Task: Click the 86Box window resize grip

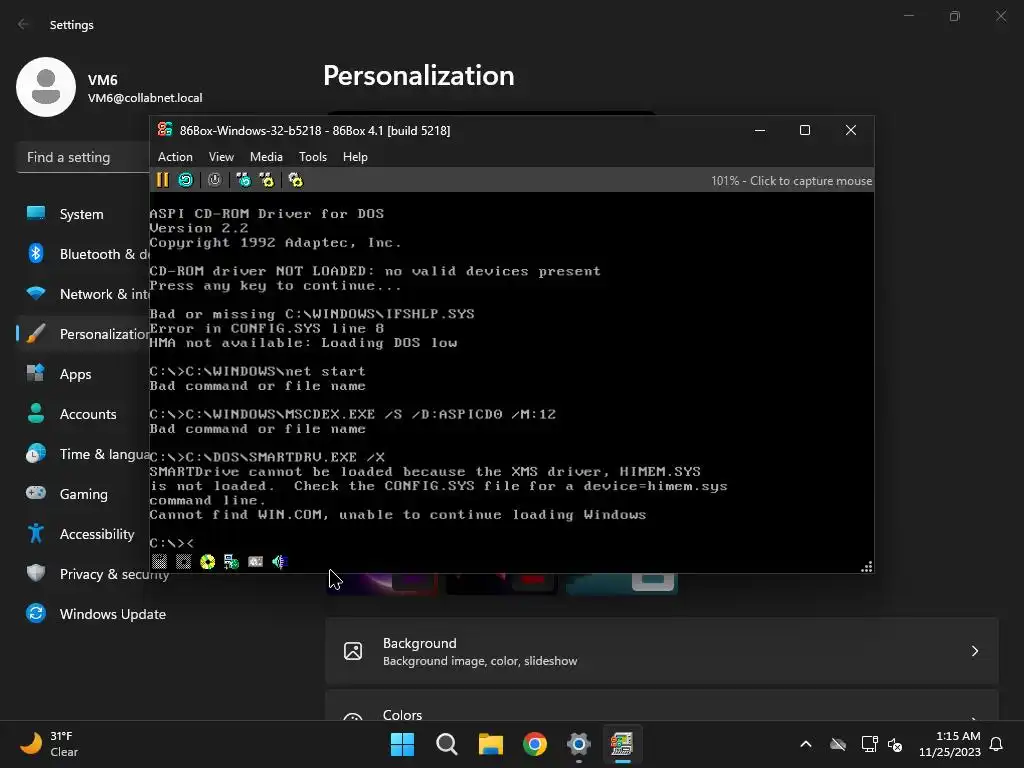Action: [867, 566]
